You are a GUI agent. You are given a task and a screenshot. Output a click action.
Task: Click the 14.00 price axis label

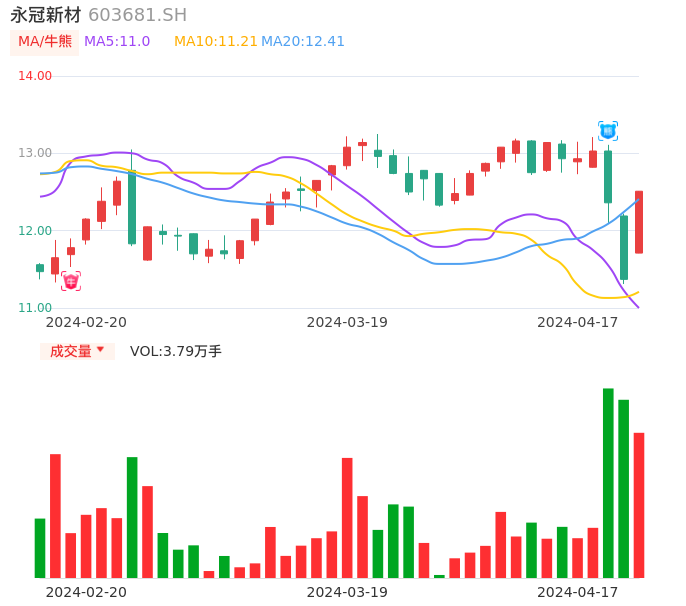(x=35, y=76)
